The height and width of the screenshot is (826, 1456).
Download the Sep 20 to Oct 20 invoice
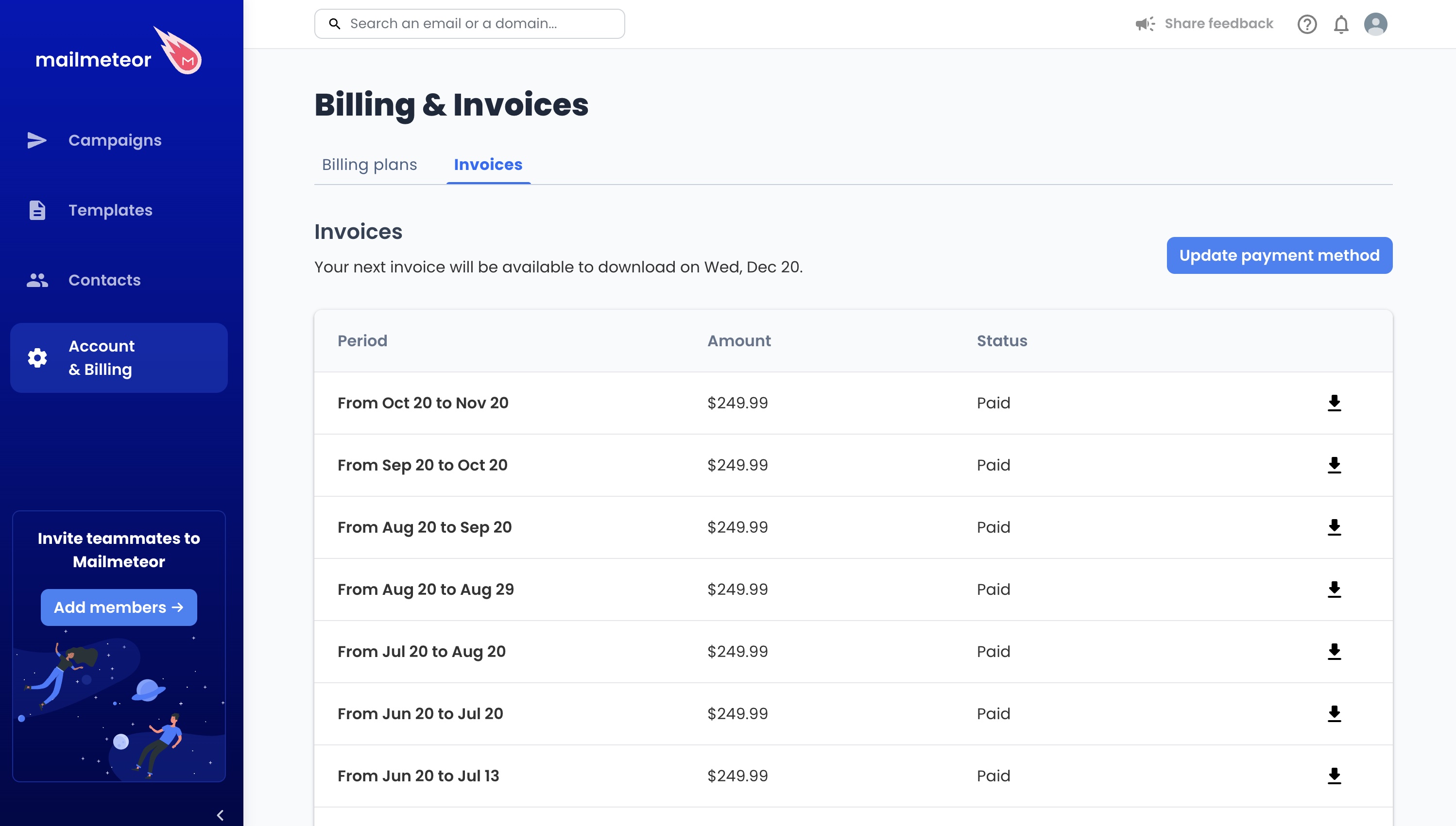(x=1334, y=465)
